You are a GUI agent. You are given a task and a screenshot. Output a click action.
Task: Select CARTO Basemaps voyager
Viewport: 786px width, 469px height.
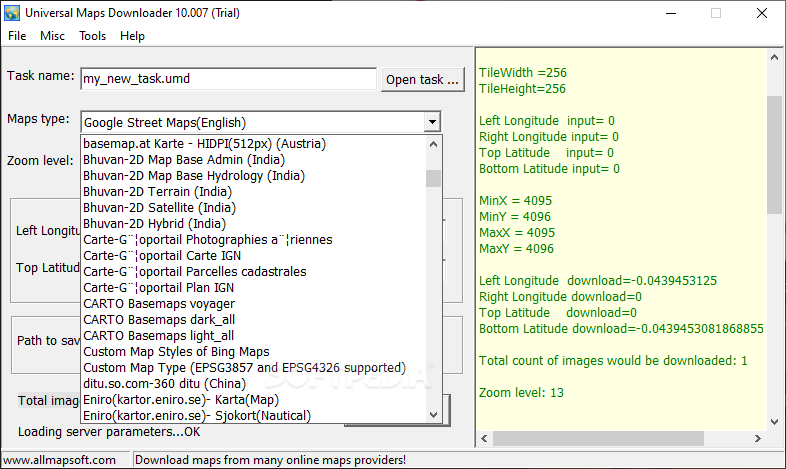[253, 304]
